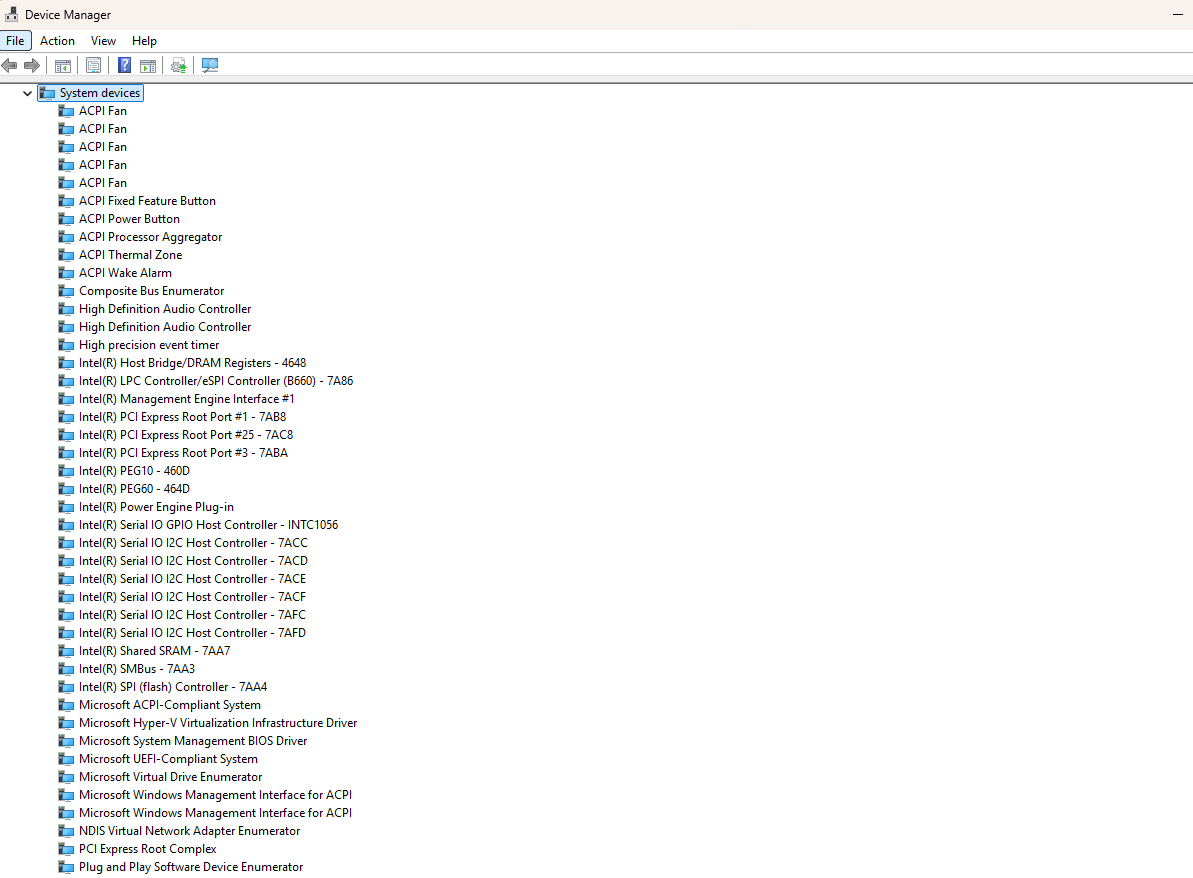Click the icon beside Intel(R) Power Engine Plug-in
The image size is (1193, 878).
pos(67,507)
